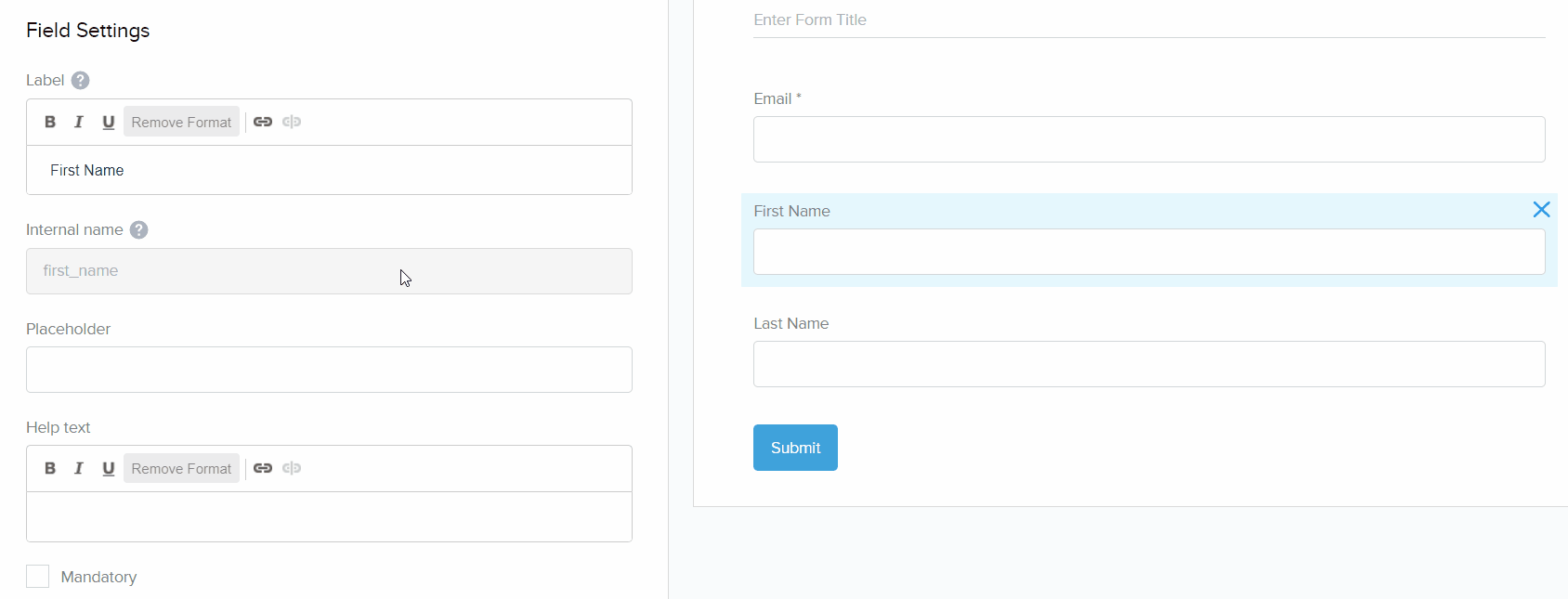Click the Email input in form preview
The image size is (1568, 599).
pos(1148,139)
